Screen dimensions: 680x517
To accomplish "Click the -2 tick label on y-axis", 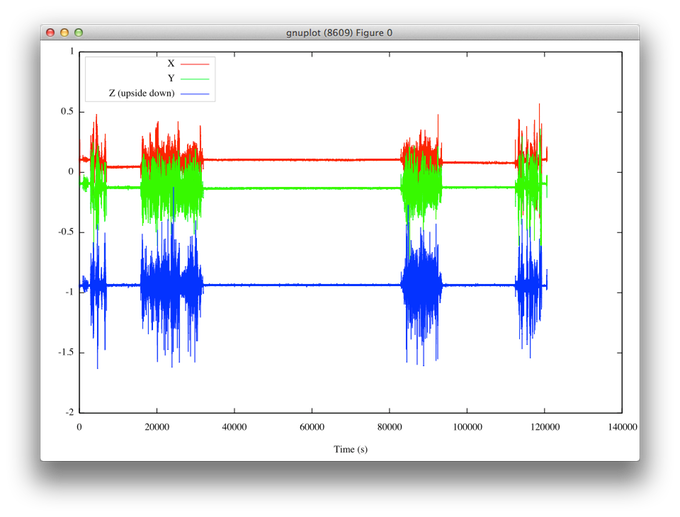I will (x=68, y=412).
